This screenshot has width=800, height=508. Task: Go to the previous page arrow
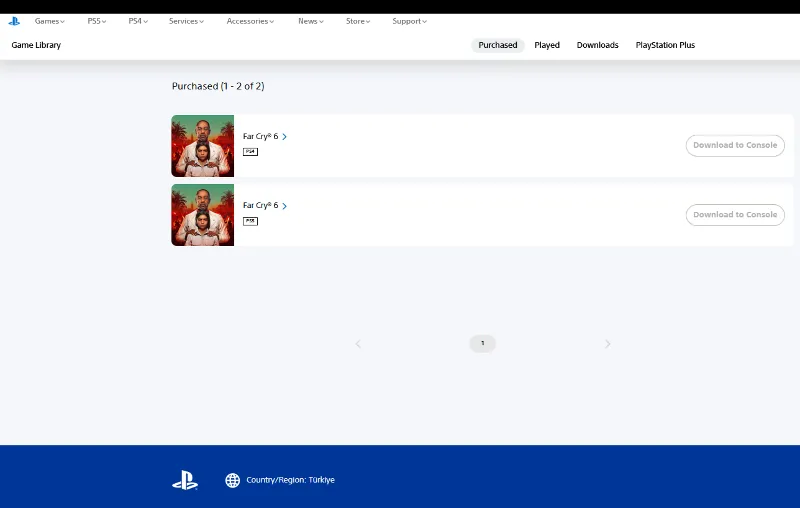point(358,344)
